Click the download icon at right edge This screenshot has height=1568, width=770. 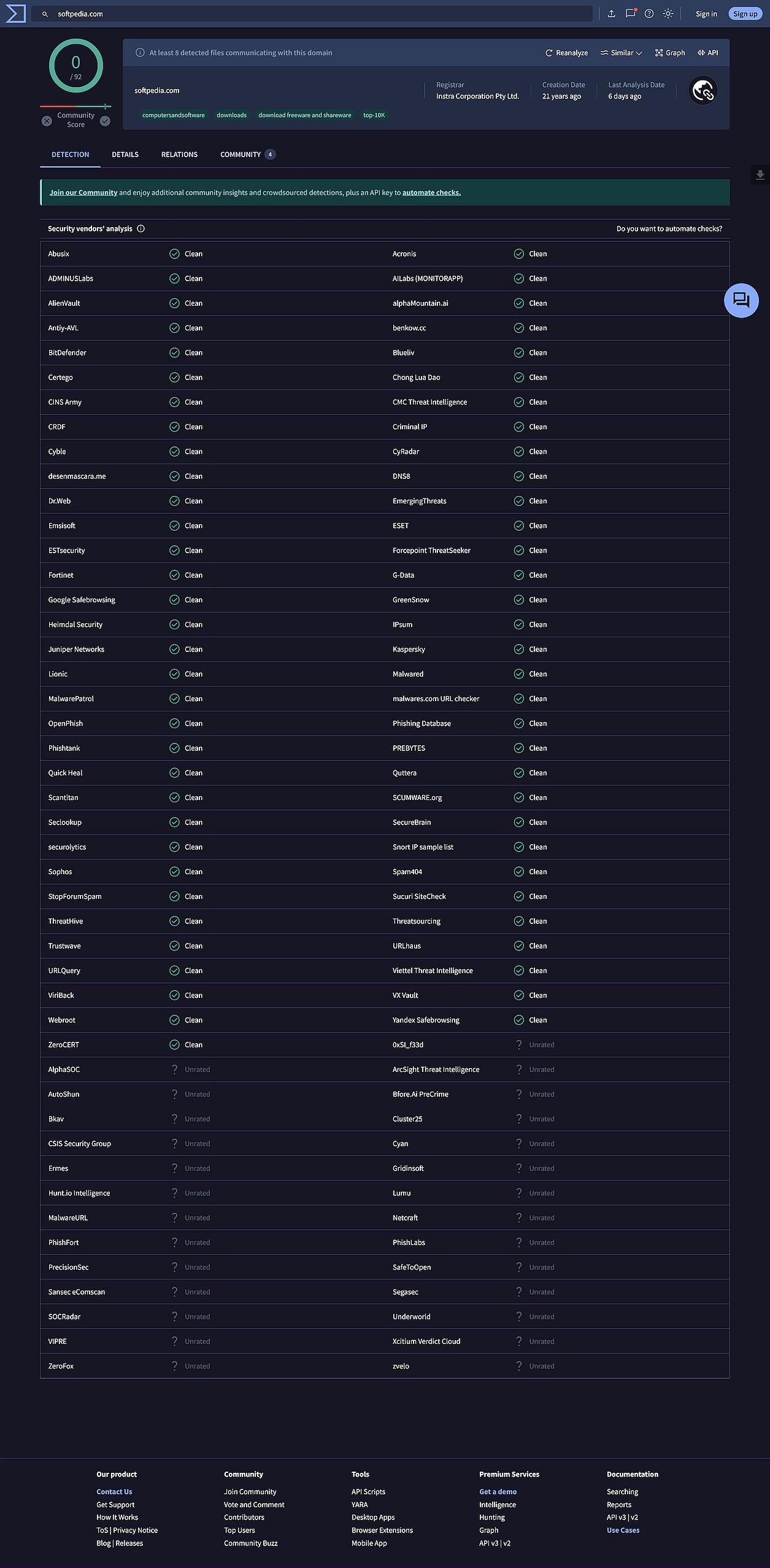pos(760,175)
